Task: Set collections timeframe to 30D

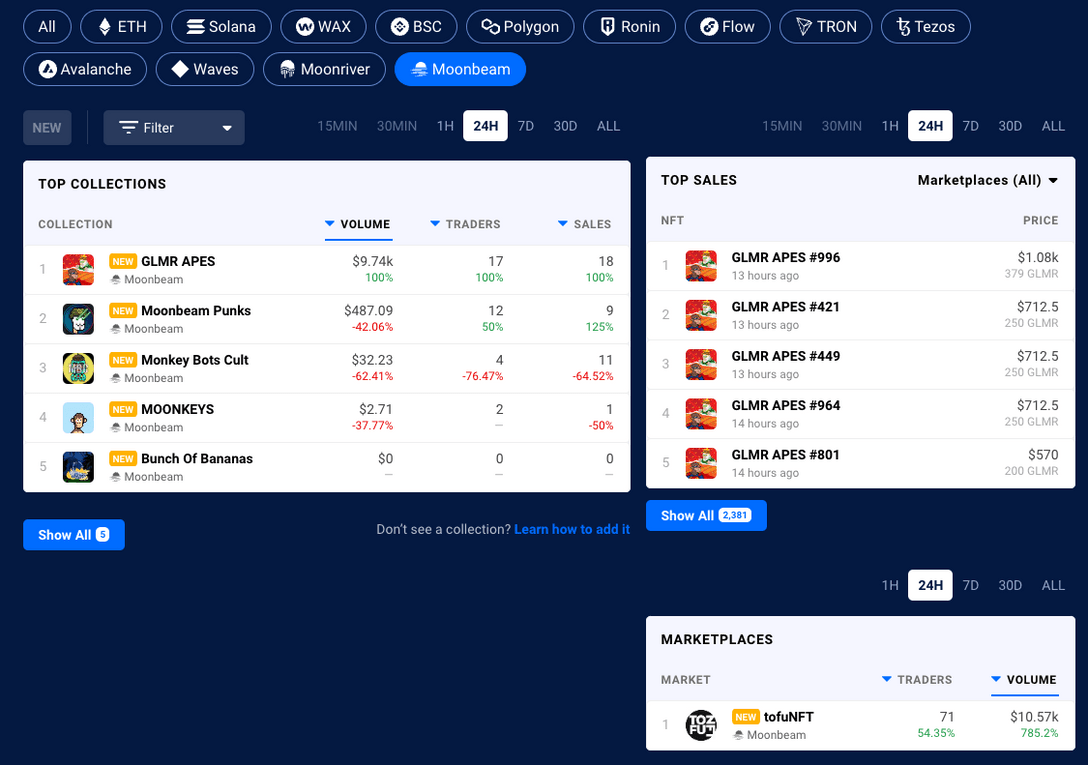Action: [566, 126]
